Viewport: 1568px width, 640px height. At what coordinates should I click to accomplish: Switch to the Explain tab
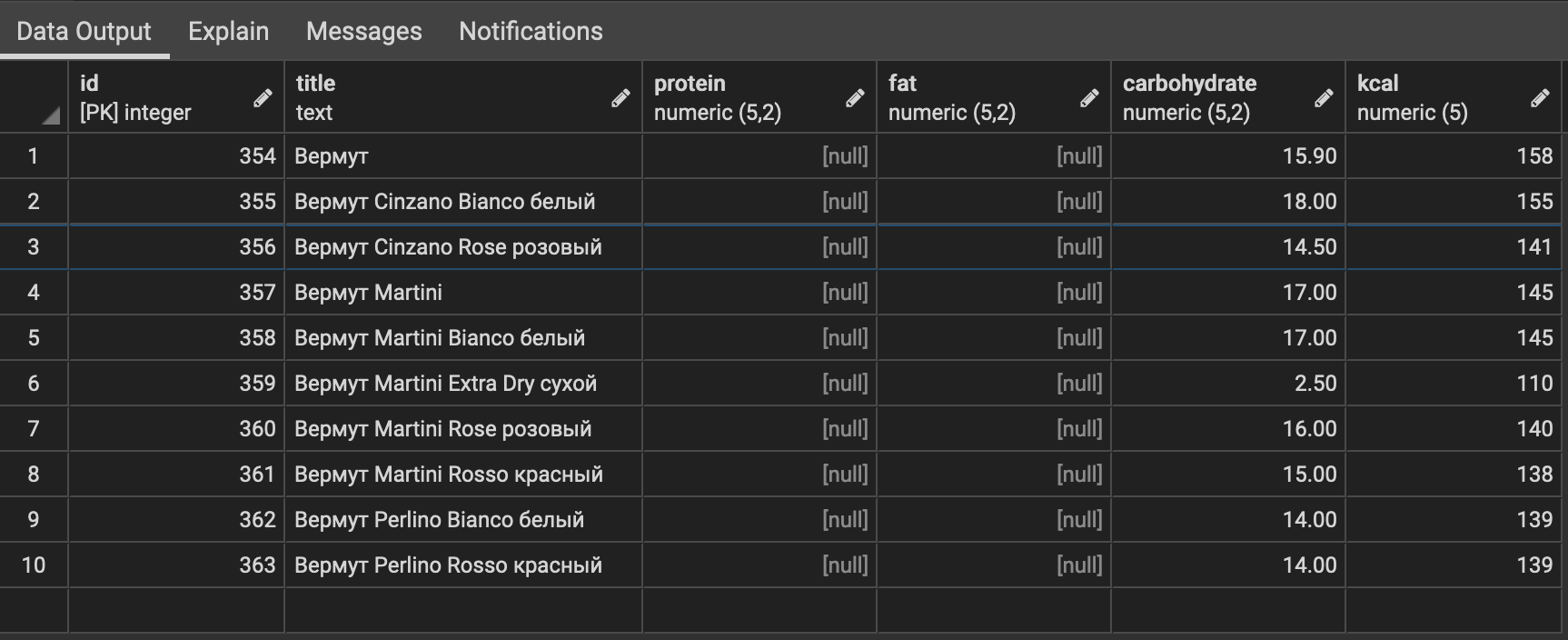tap(228, 31)
